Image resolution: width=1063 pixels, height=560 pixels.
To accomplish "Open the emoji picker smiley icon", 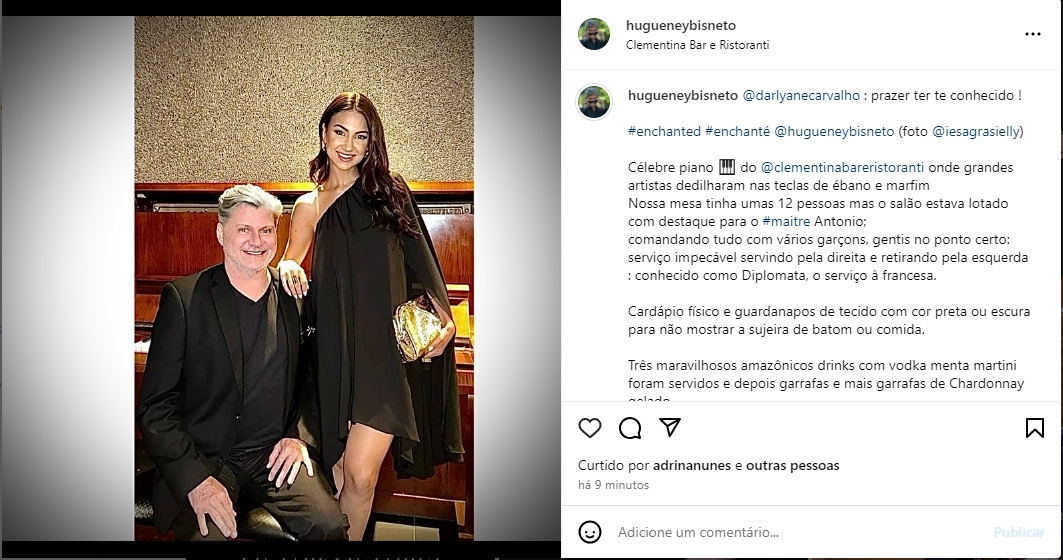I will (590, 532).
